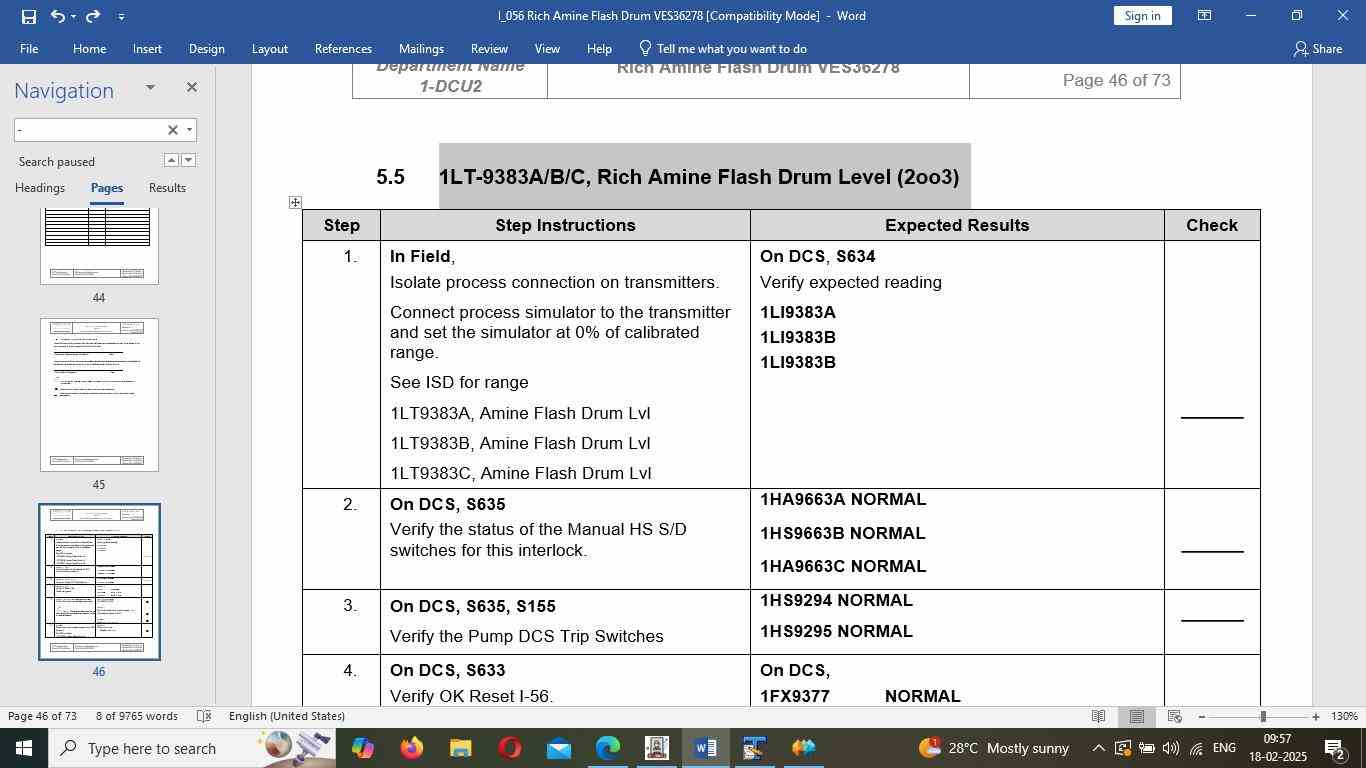Click '1HS9294 NORMAL' text

pos(836,600)
